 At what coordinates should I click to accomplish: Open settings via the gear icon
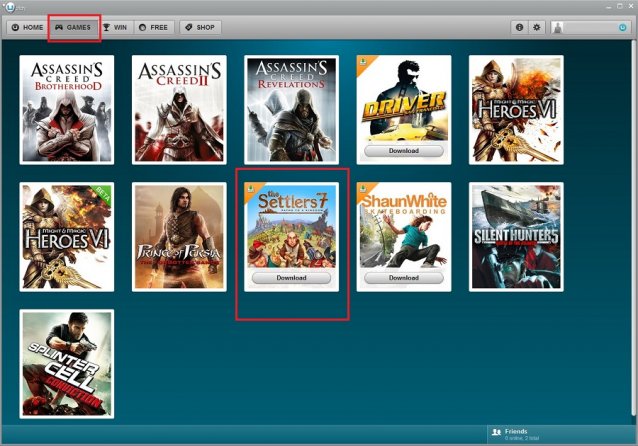click(x=537, y=27)
